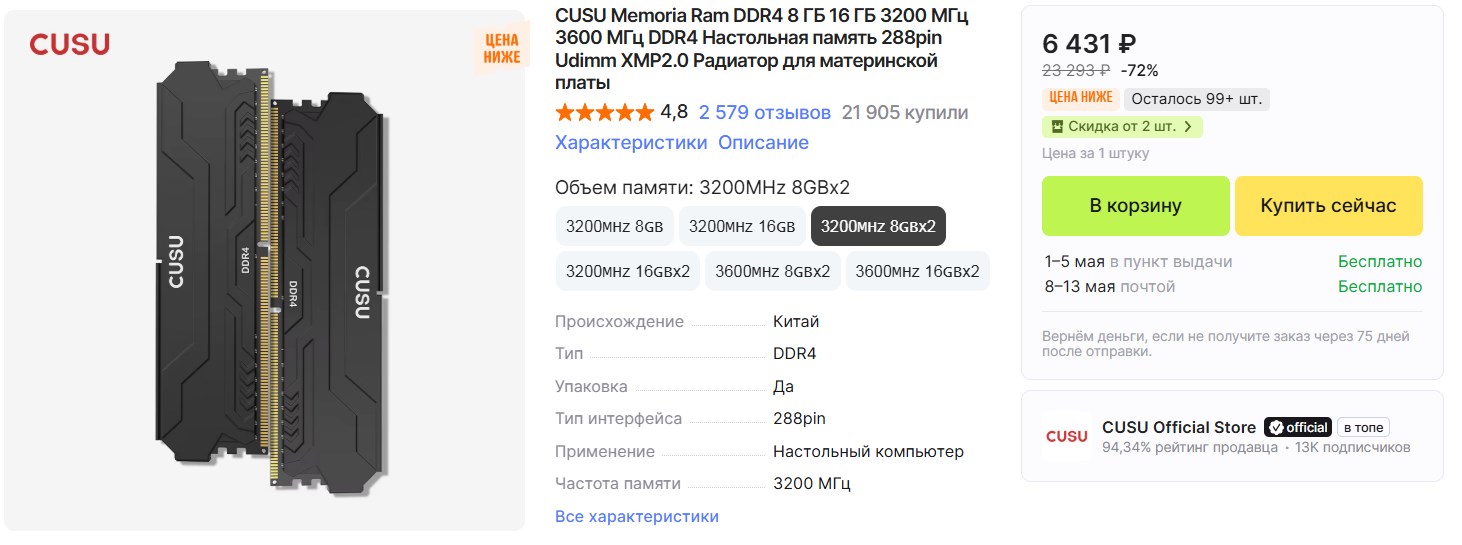Click the official verified badge
This screenshot has height=545, width=1462.
(1297, 427)
